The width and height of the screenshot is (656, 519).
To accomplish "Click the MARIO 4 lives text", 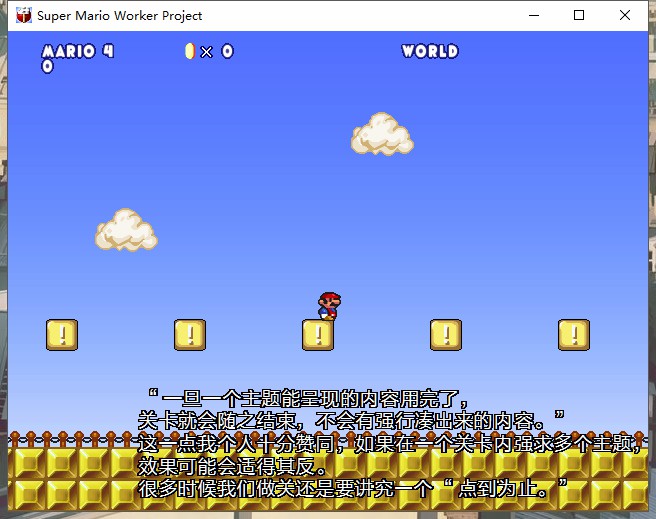I will click(78, 51).
